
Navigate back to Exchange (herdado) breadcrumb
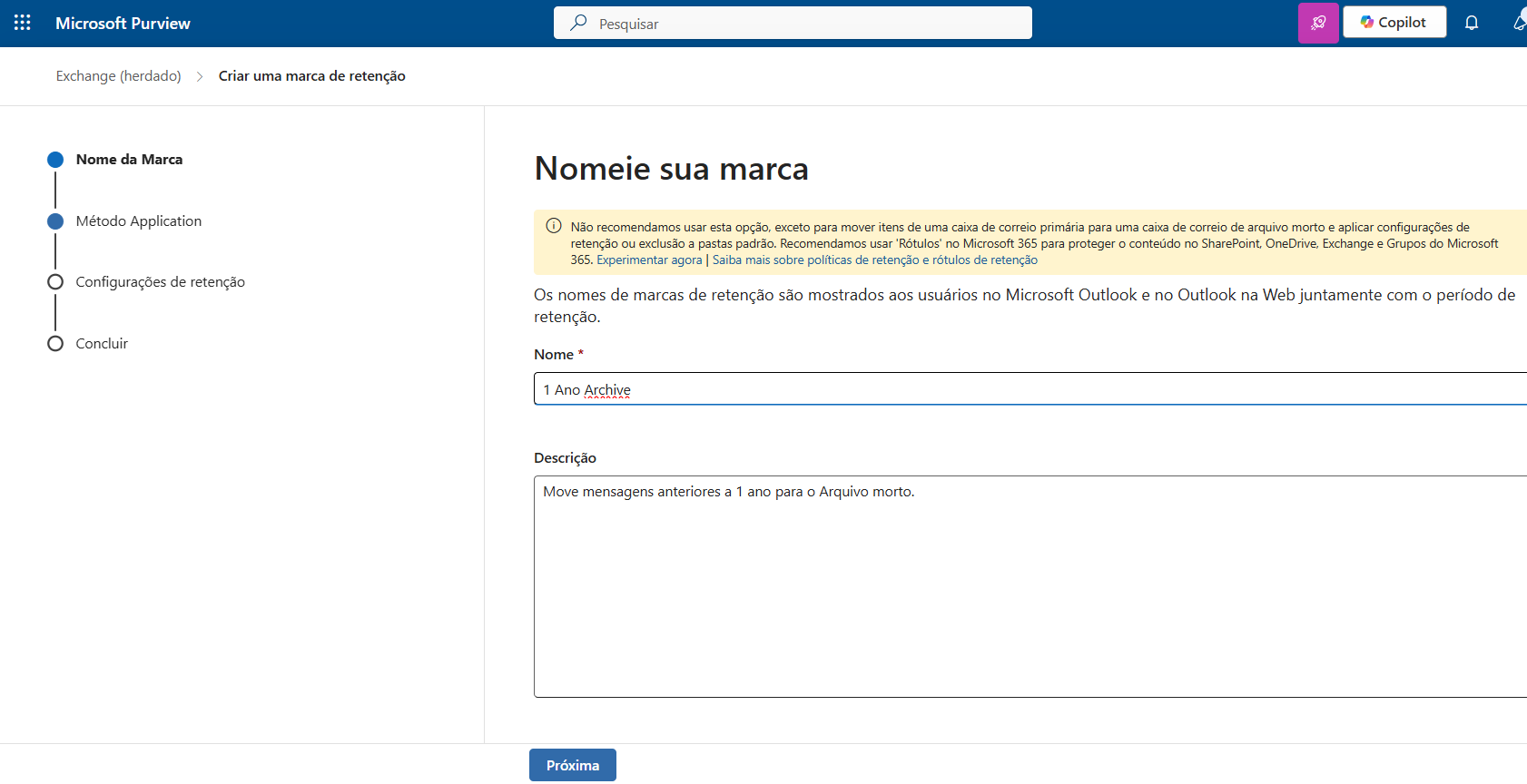pyautogui.click(x=118, y=76)
